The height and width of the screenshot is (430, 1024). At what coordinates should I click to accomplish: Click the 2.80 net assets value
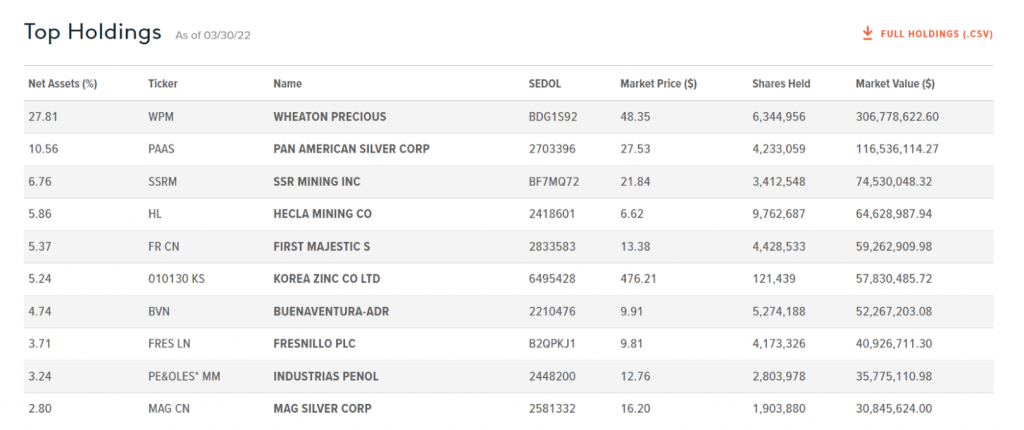point(38,408)
